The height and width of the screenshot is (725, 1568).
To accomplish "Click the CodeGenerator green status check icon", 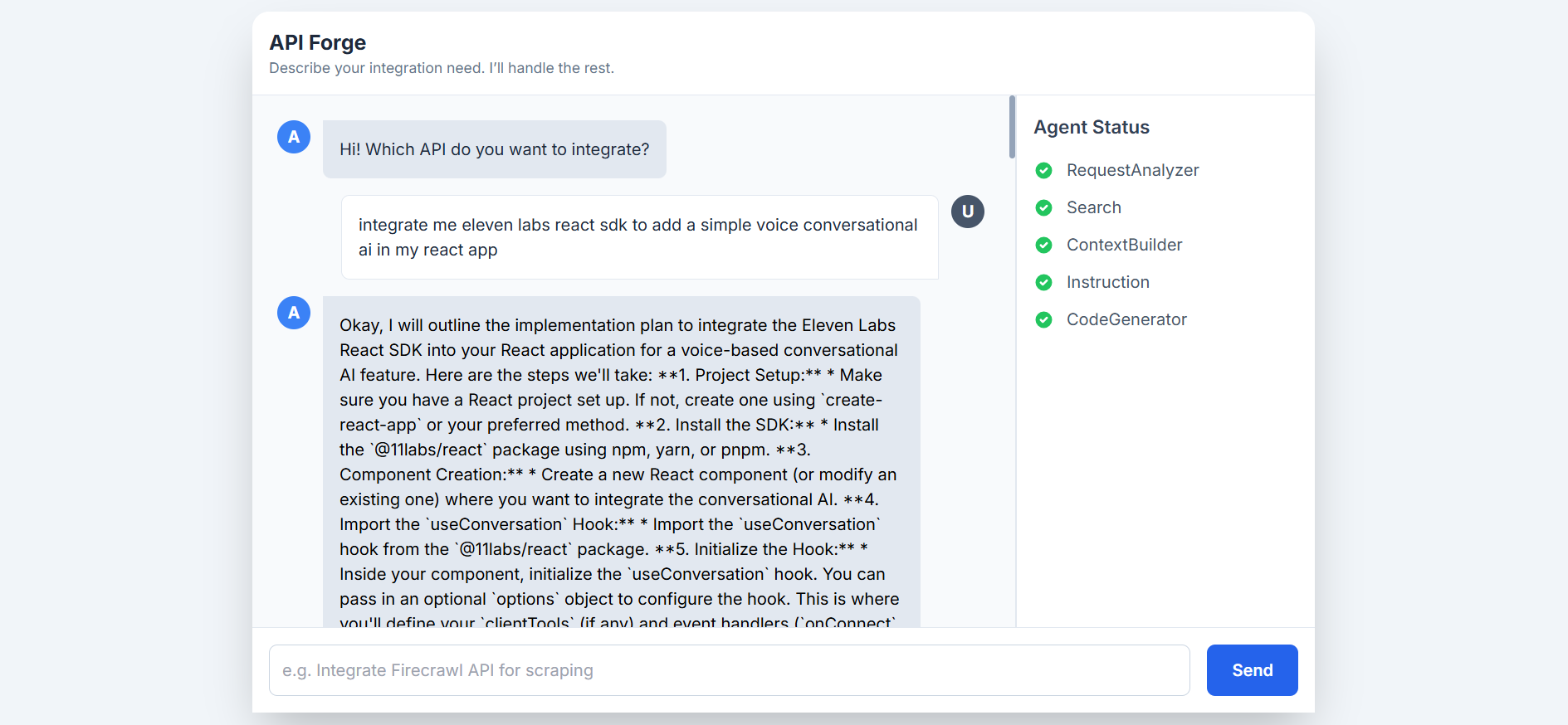I will (x=1043, y=320).
